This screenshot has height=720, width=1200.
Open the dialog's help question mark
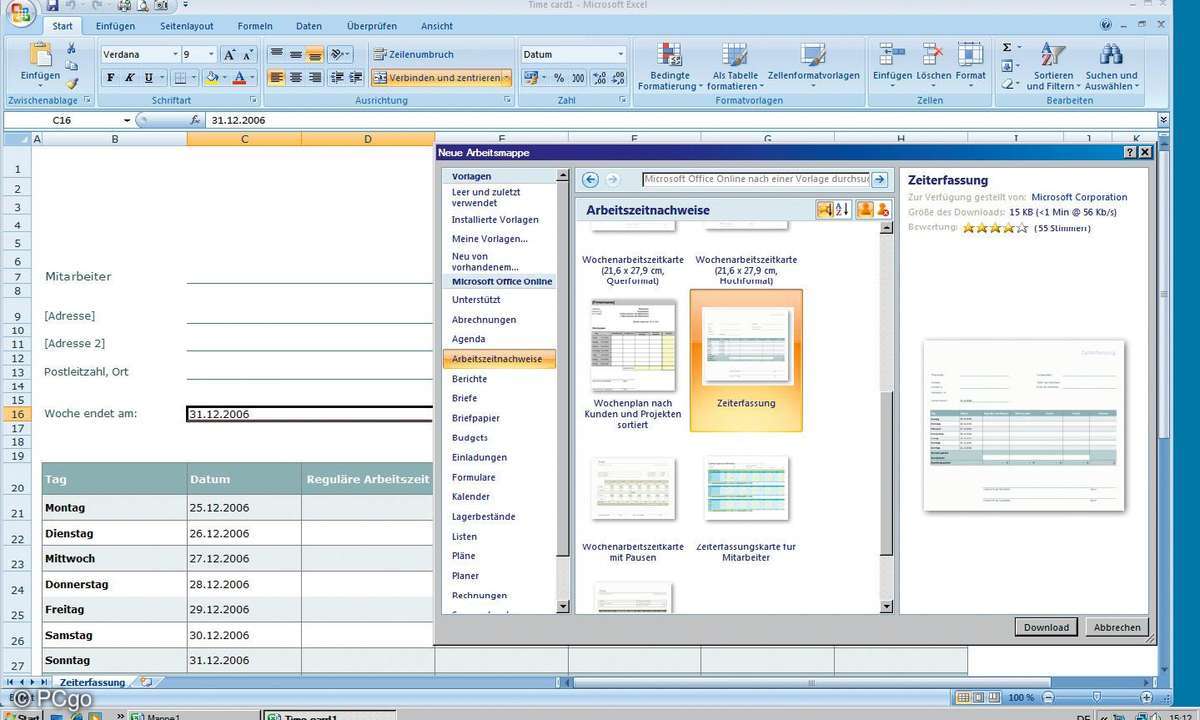(x=1130, y=152)
